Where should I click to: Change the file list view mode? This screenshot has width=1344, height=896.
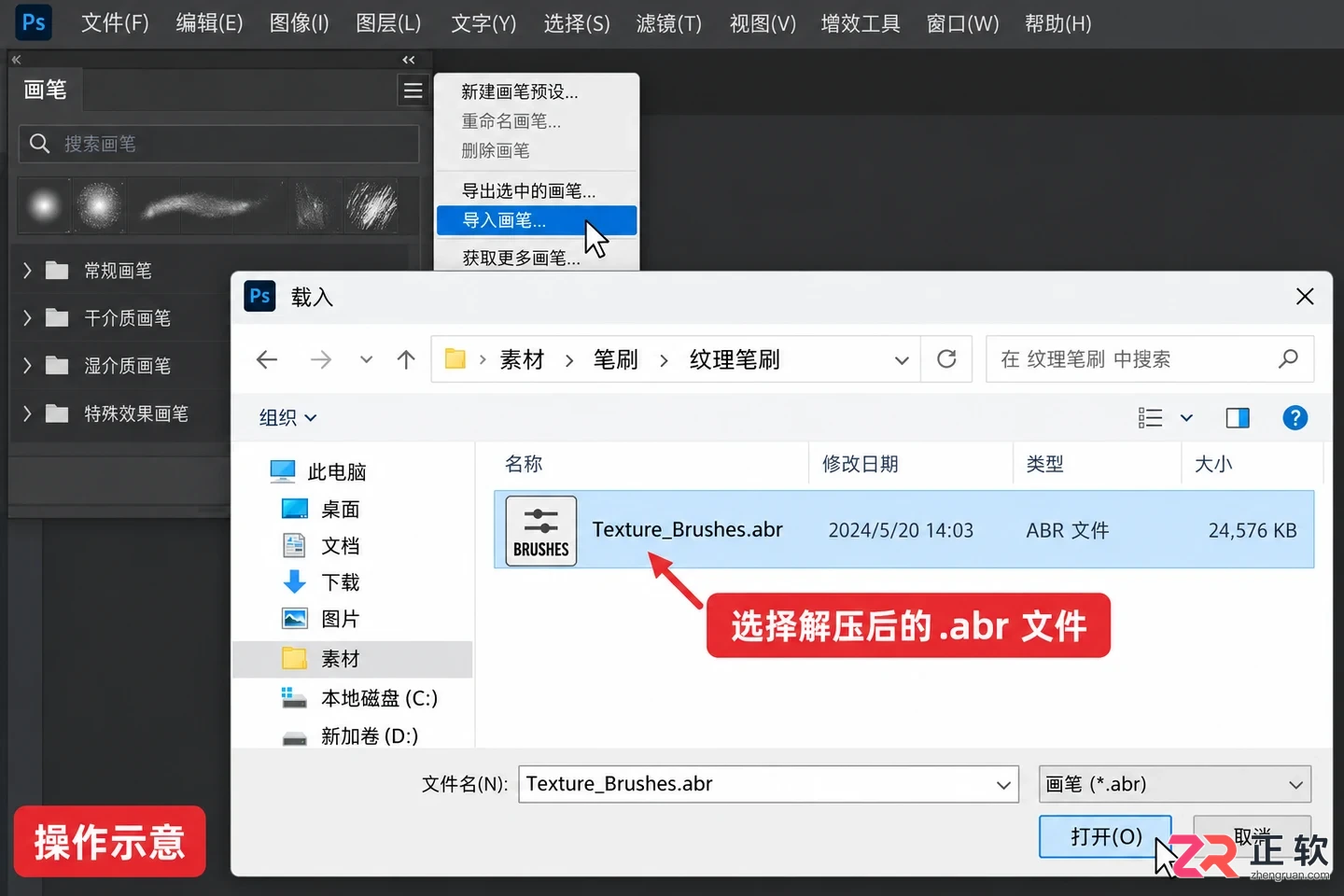pyautogui.click(x=1151, y=417)
